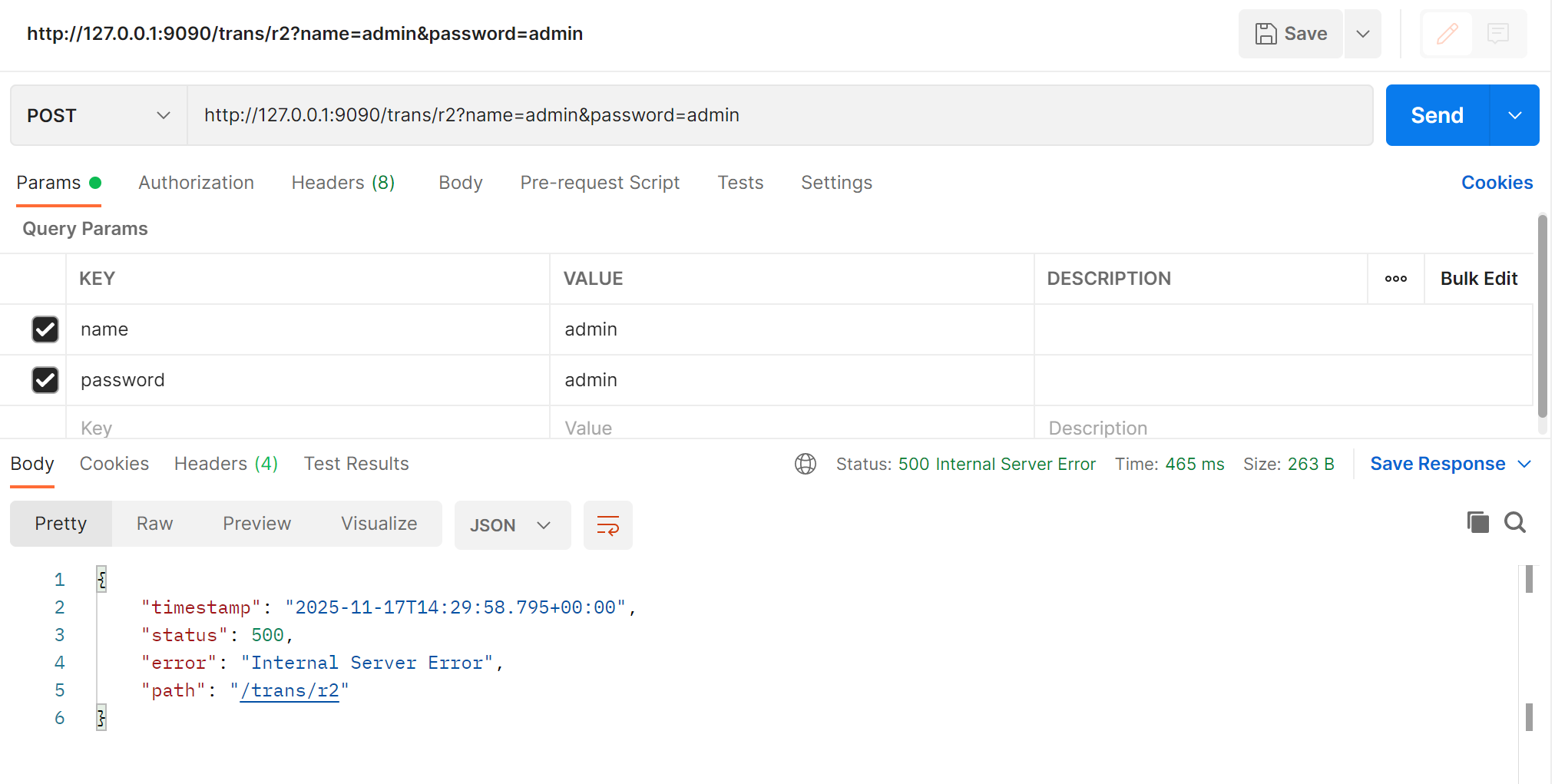1555x784 pixels.
Task: Click the DESCRIPTION column header
Action: [x=1109, y=279]
